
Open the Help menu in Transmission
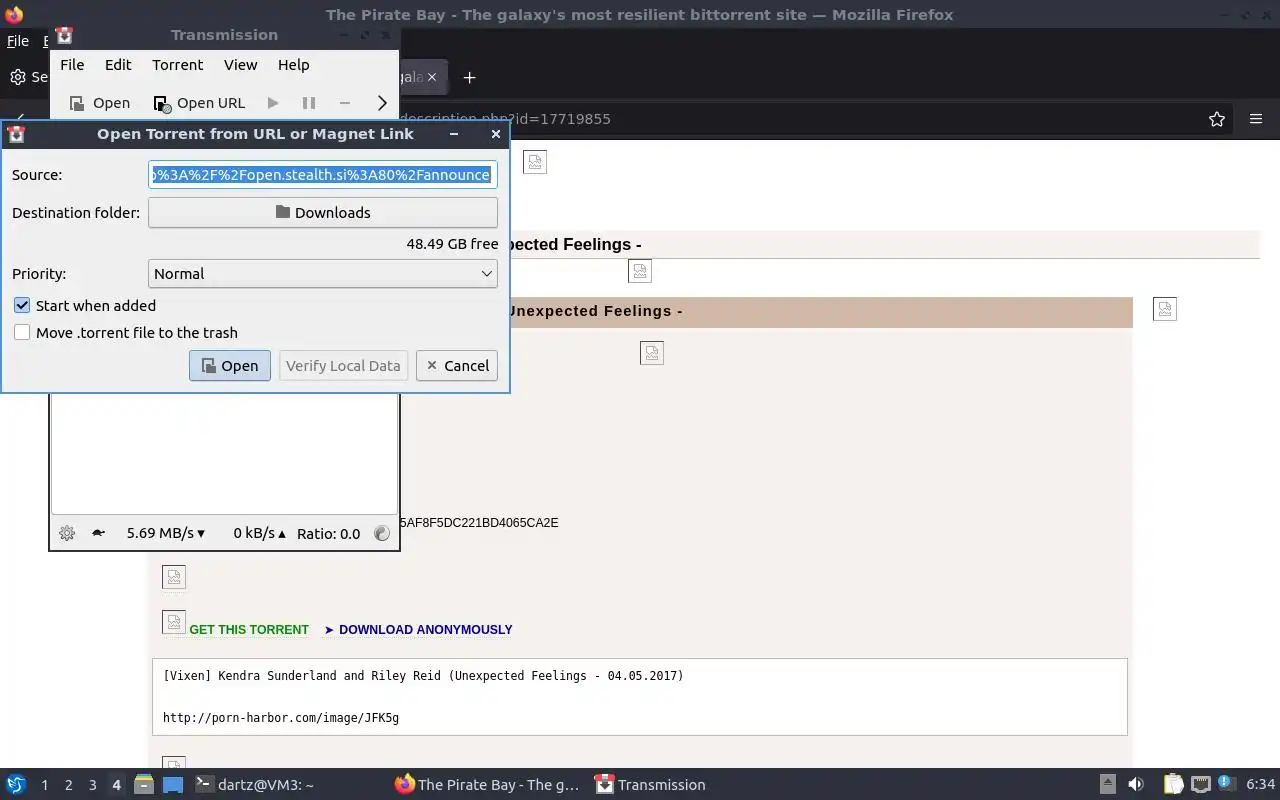point(293,64)
